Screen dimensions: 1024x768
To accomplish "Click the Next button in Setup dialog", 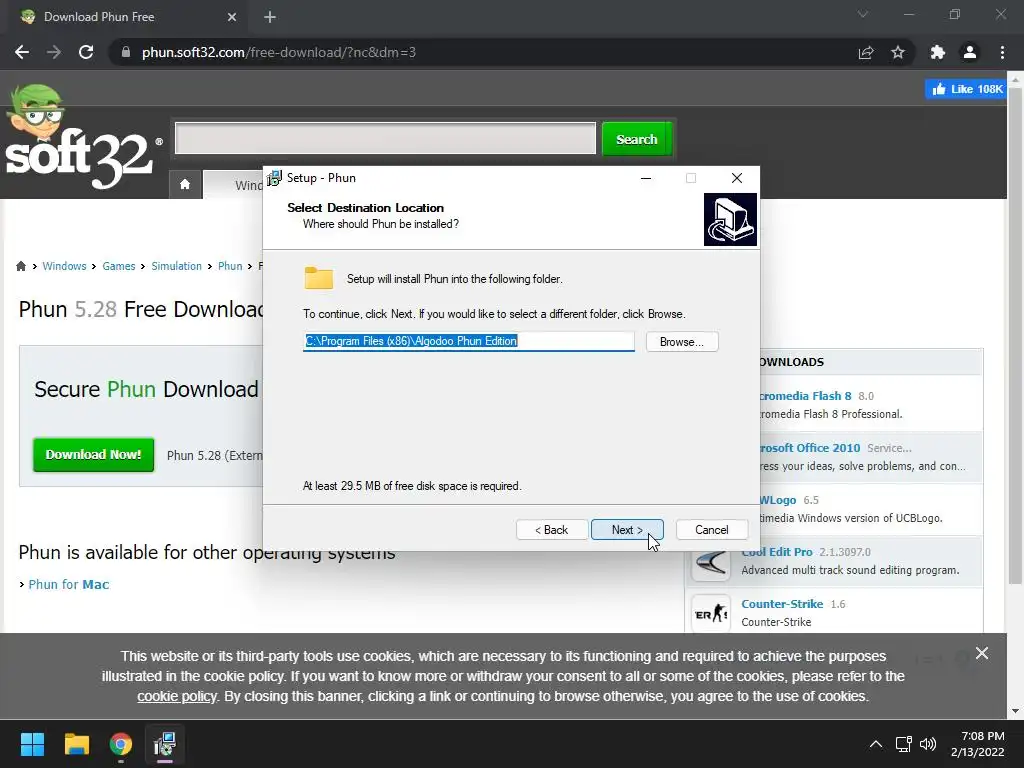I will pos(627,530).
